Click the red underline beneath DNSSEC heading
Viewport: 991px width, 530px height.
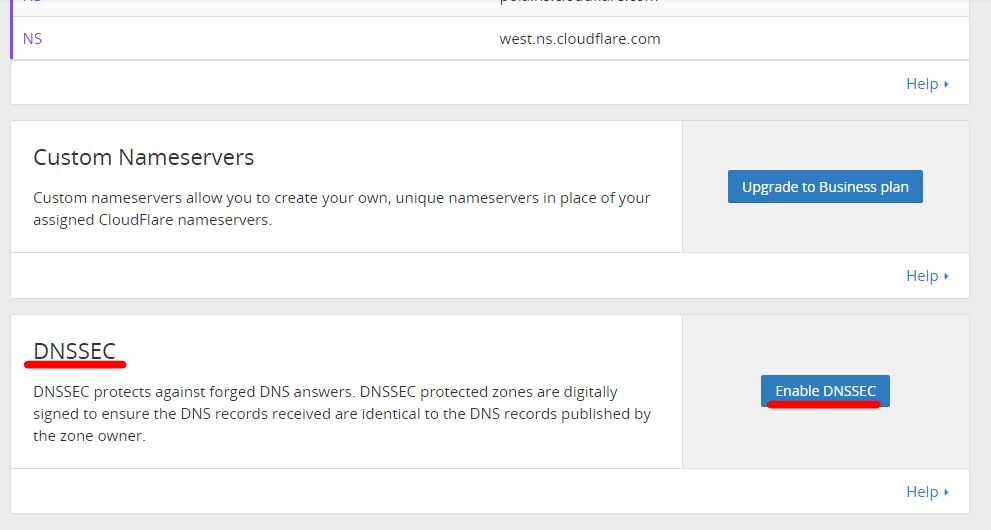[76, 365]
